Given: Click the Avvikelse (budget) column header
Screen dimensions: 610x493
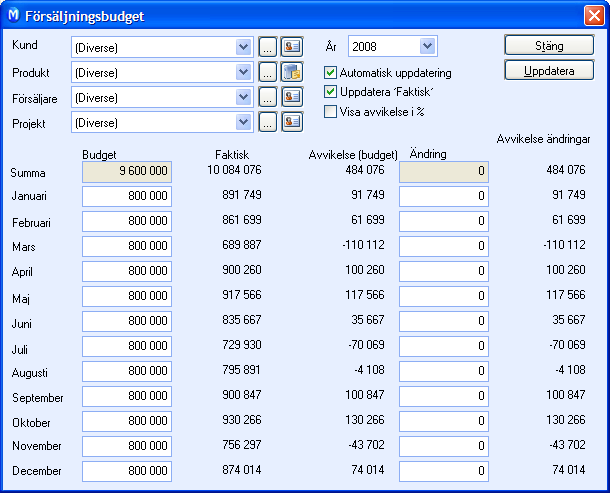Looking at the screenshot, I should (x=353, y=155).
